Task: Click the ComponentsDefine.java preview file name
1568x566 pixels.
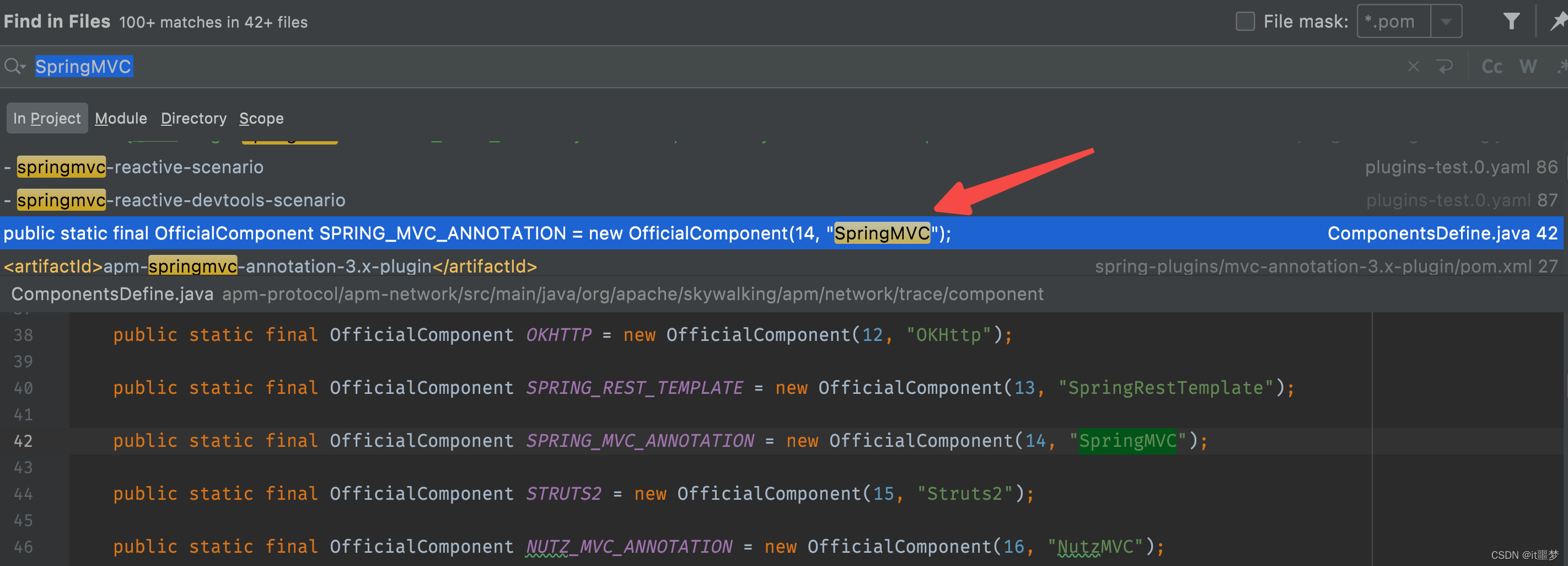Action: [x=112, y=294]
